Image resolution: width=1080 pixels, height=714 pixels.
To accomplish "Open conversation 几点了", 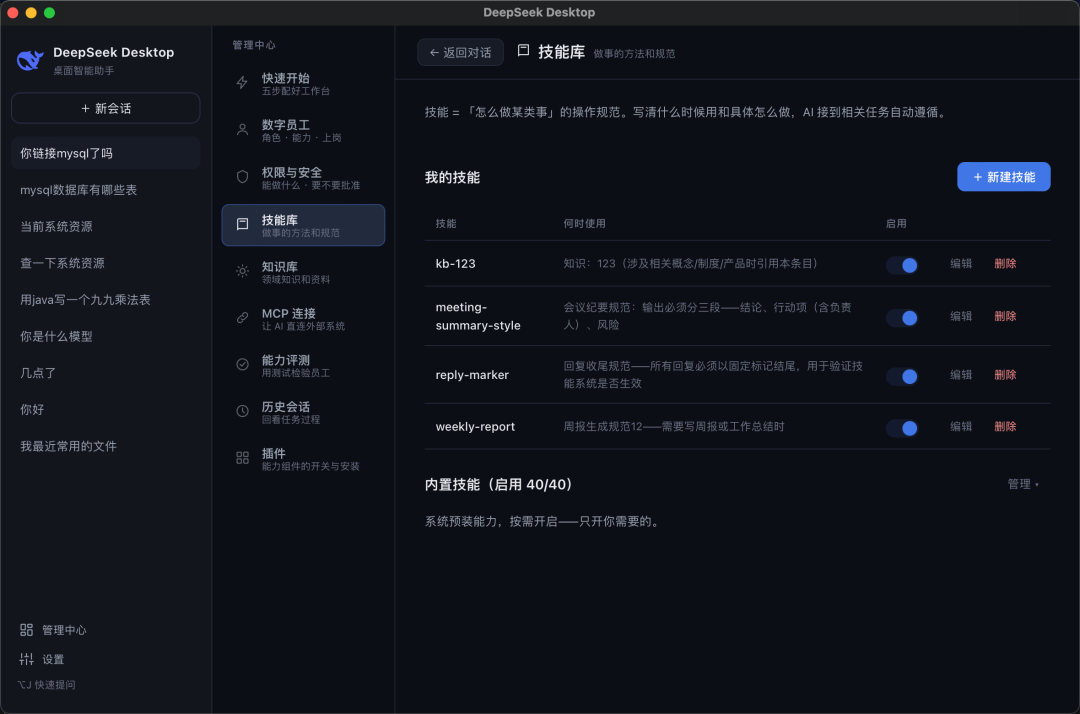I will click(105, 372).
